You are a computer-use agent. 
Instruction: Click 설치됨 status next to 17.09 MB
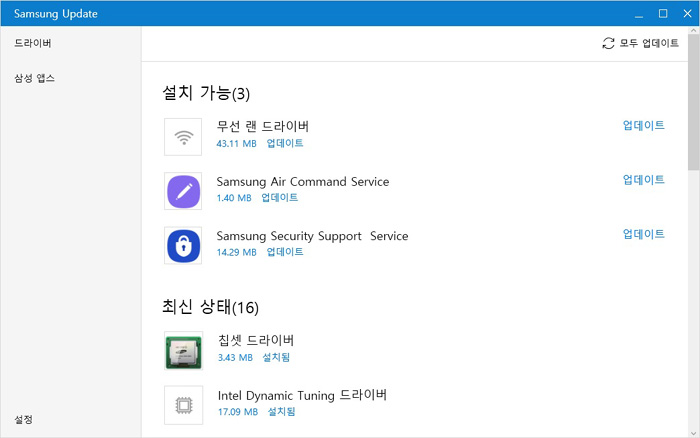click(x=281, y=412)
